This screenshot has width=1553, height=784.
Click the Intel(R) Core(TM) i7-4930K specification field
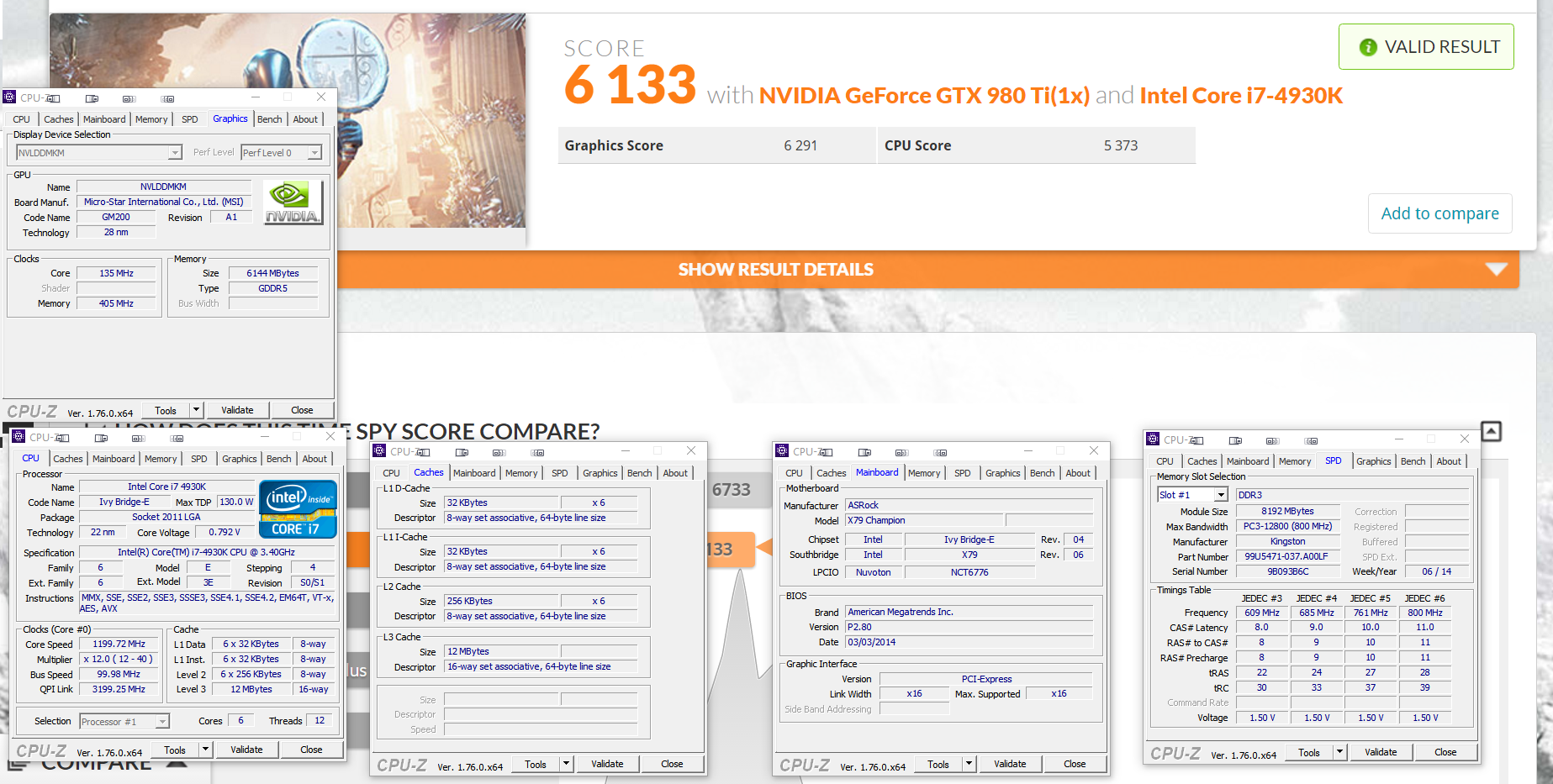[x=206, y=552]
